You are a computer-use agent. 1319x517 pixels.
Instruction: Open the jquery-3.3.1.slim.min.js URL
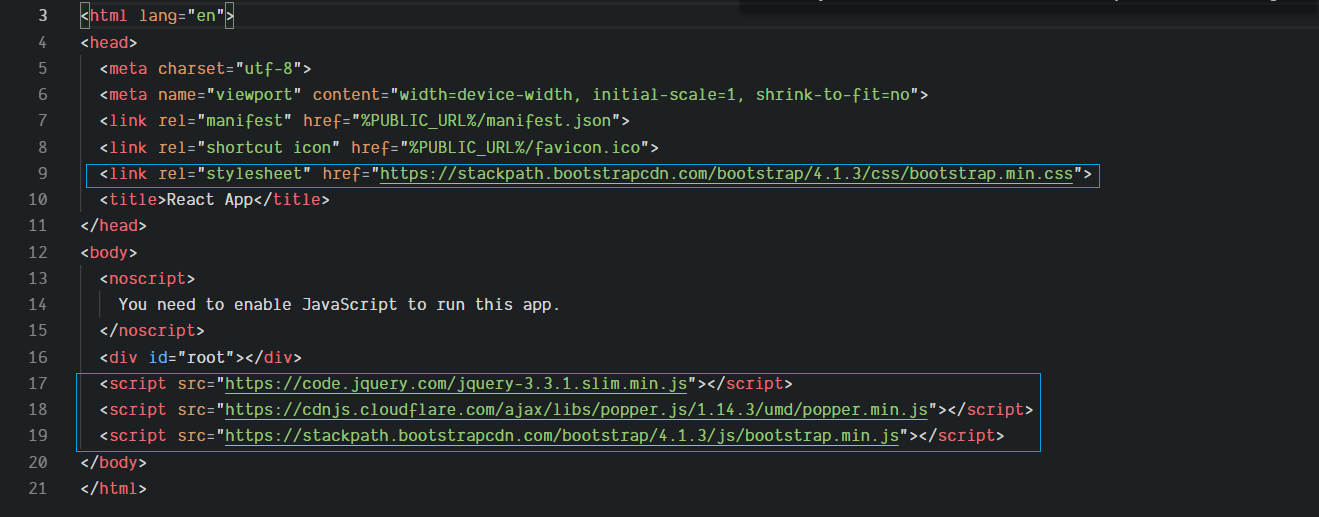click(457, 383)
